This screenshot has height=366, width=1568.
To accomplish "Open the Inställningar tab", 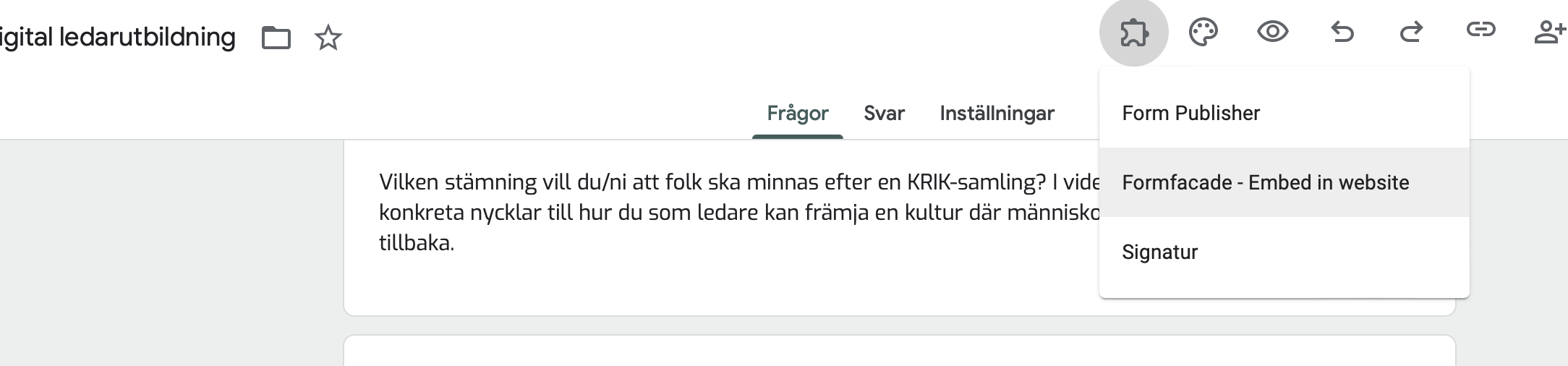I will (997, 114).
